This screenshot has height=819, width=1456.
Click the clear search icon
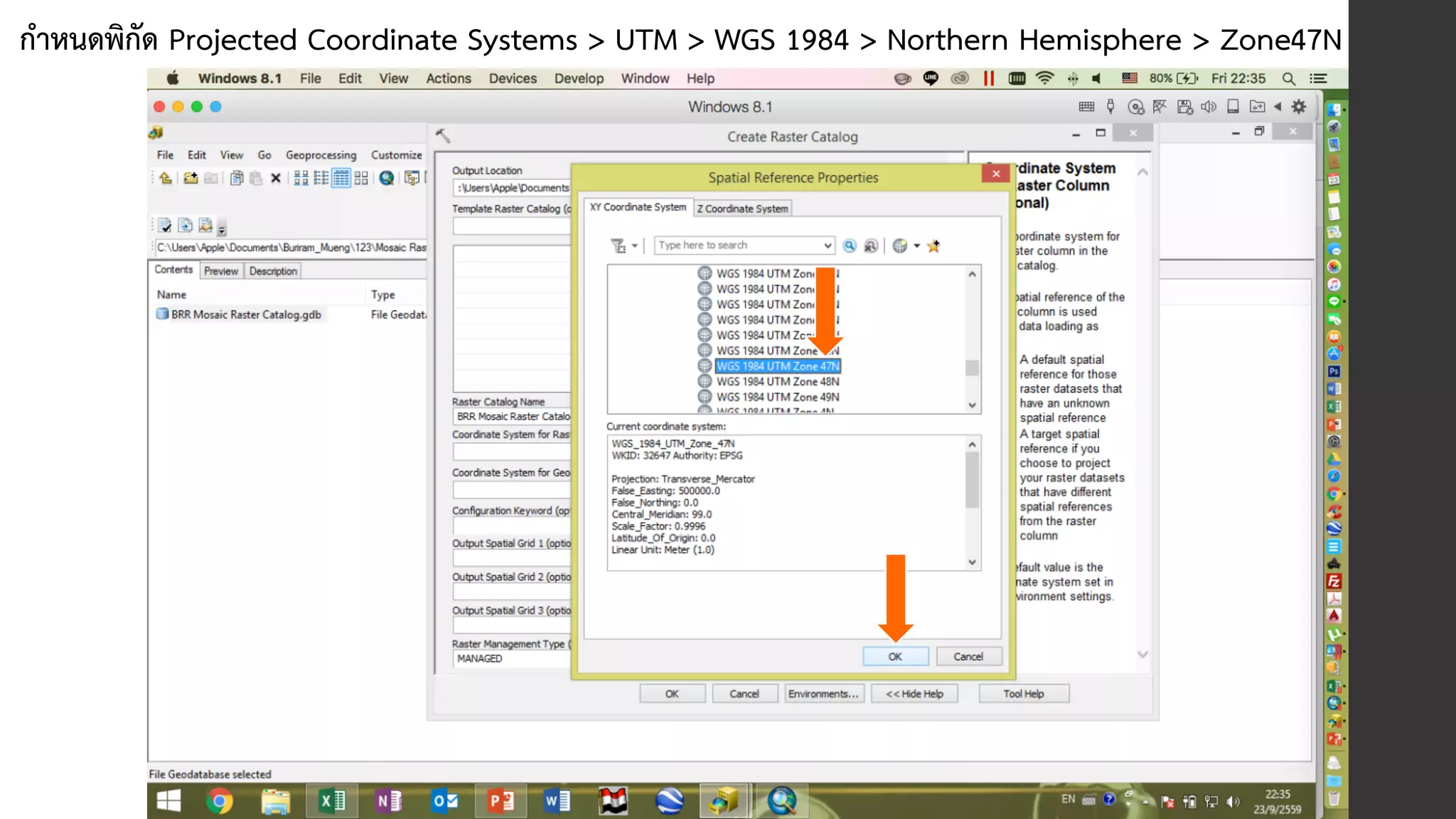[x=871, y=246]
